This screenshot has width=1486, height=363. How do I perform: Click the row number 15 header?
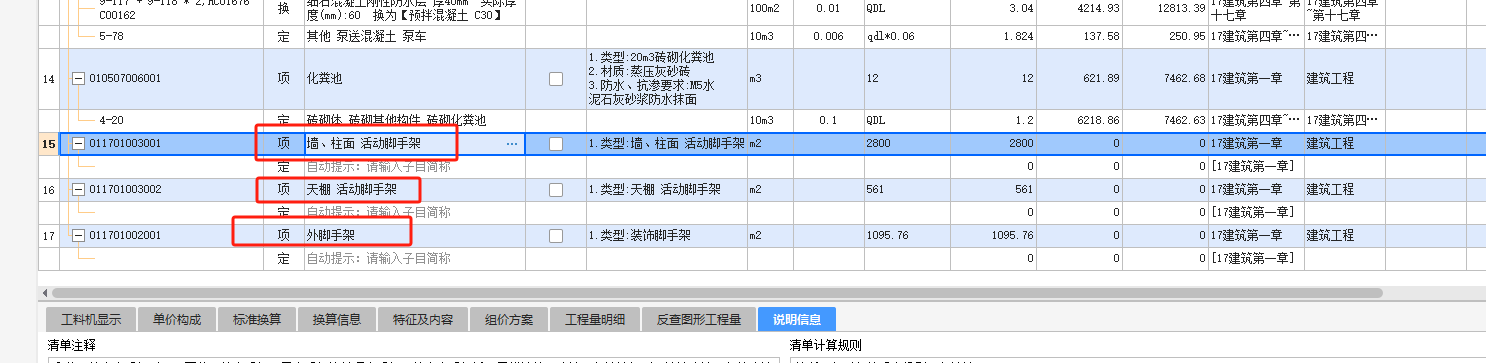point(48,144)
